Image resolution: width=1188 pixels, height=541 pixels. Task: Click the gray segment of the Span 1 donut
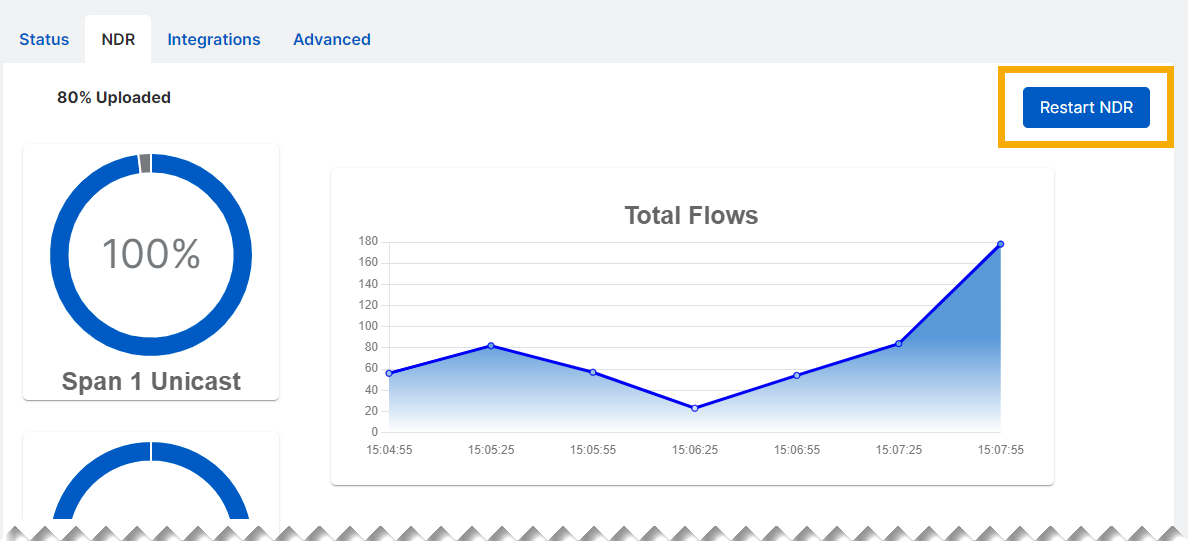click(145, 164)
